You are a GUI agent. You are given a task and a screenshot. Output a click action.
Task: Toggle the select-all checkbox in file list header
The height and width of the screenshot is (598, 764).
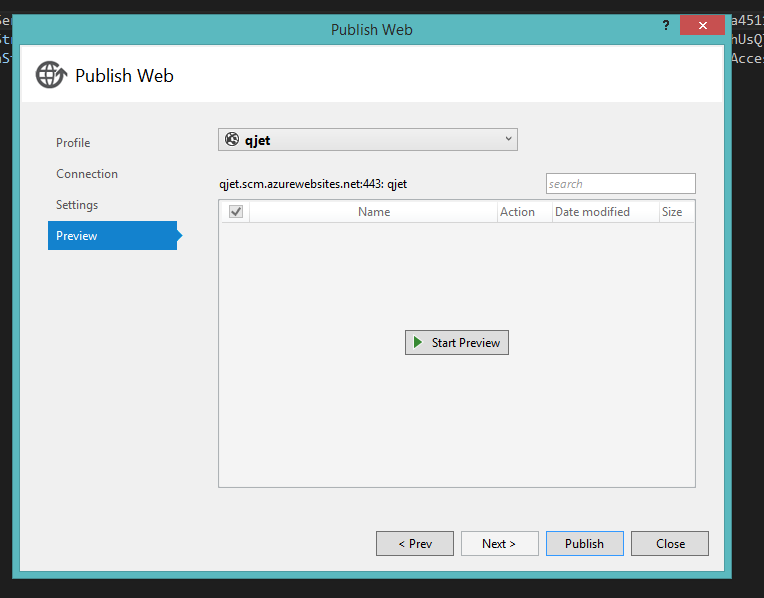(x=236, y=212)
